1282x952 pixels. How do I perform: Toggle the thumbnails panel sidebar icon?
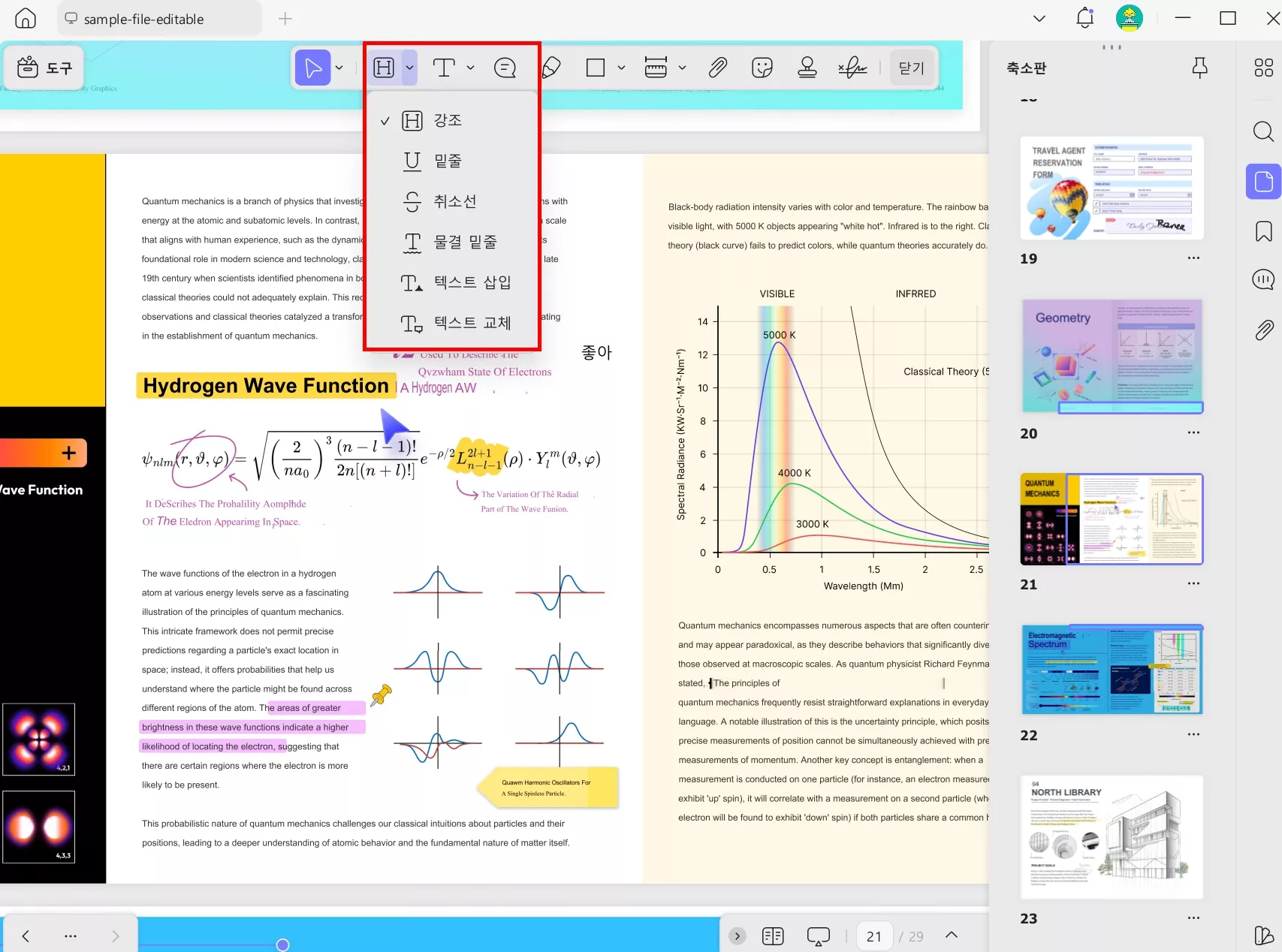tap(1264, 182)
